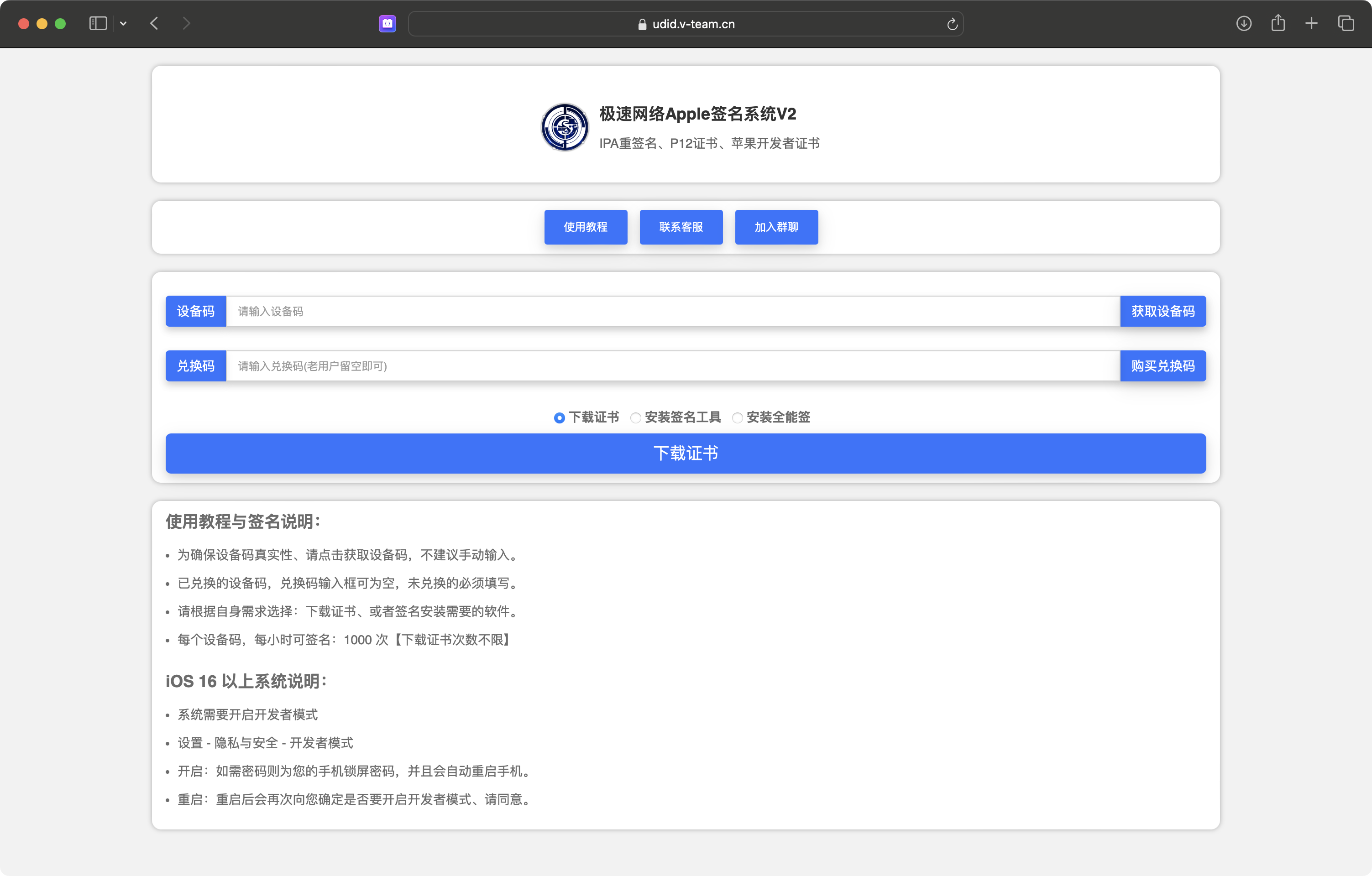
Task: Maximize the window with green button
Action: click(60, 24)
